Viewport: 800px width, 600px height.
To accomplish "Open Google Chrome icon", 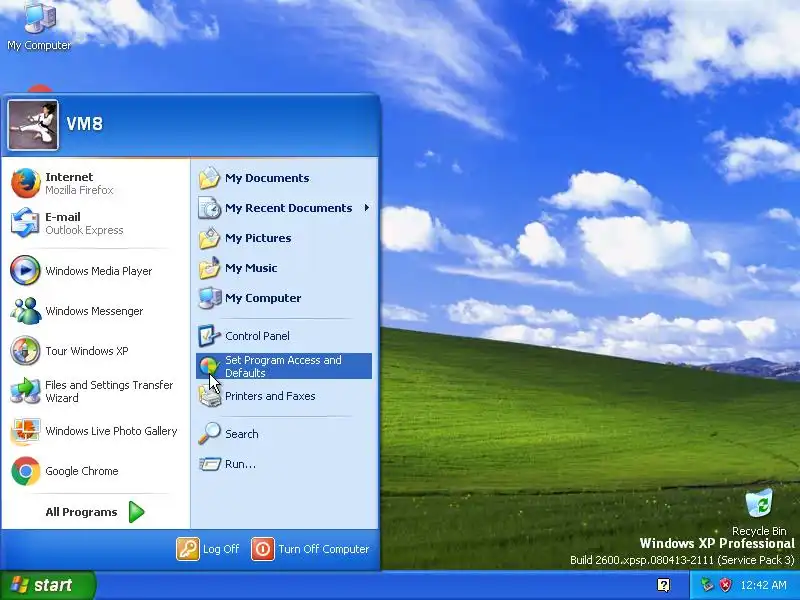I will tap(26, 471).
